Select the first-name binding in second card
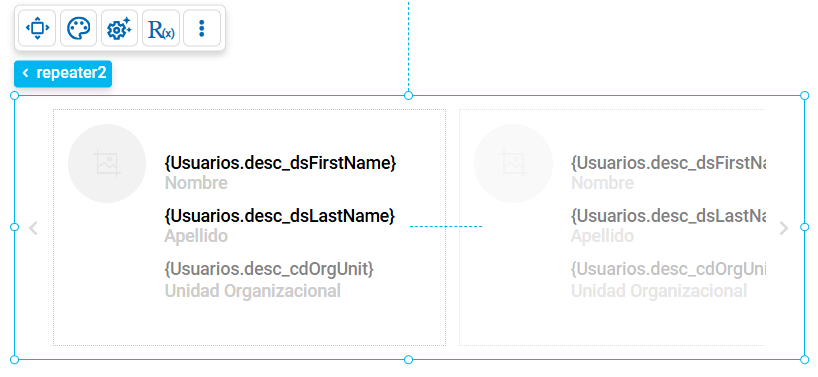Screen dimensions: 818x377 coord(668,164)
